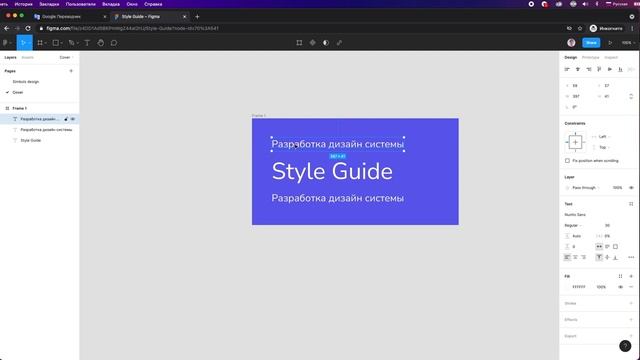The image size is (640, 360).
Task: Lock the selected text layer in the Layers list
Action: tap(66, 119)
